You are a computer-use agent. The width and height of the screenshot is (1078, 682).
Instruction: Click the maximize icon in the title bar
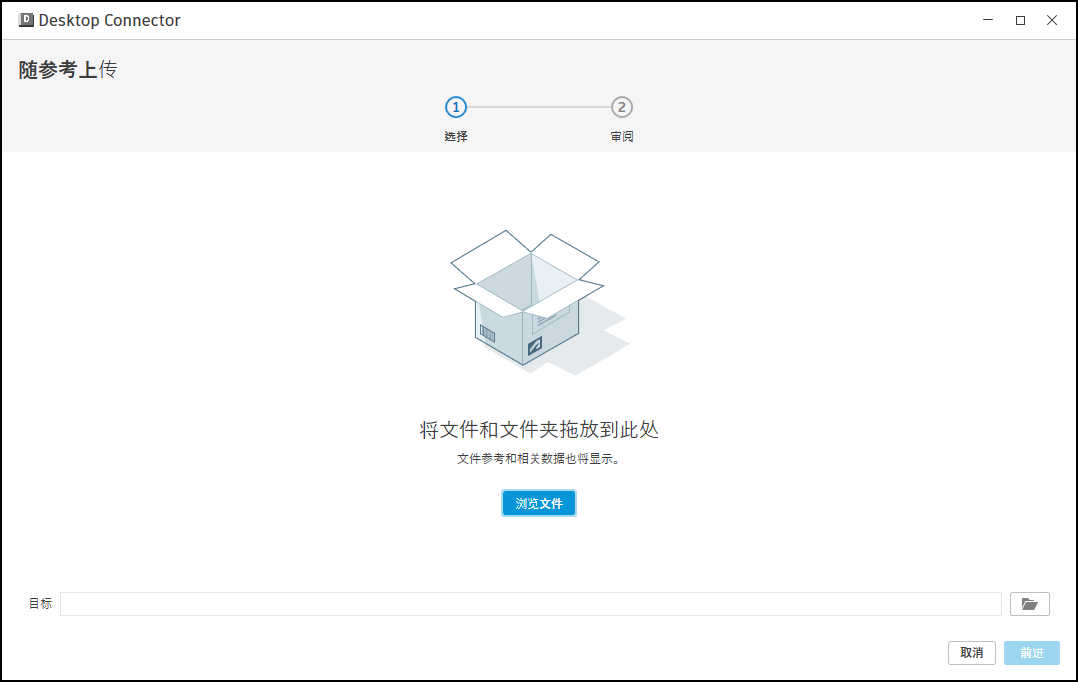pyautogui.click(x=1020, y=20)
